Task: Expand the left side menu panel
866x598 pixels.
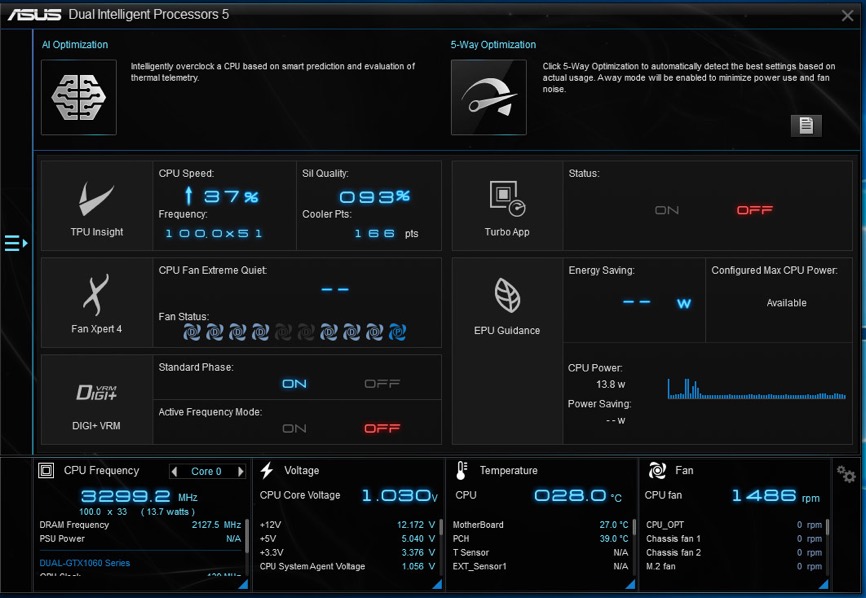Action: tap(16, 243)
